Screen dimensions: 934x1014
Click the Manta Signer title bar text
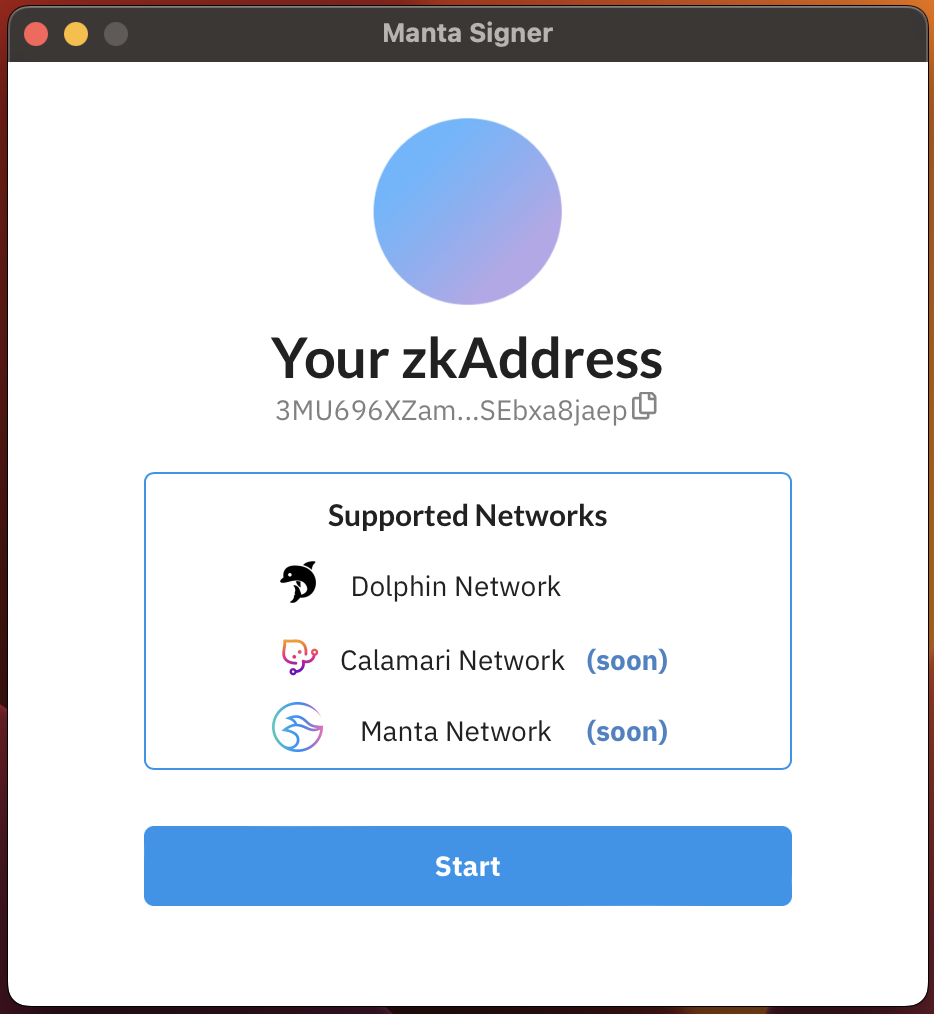(x=468, y=33)
